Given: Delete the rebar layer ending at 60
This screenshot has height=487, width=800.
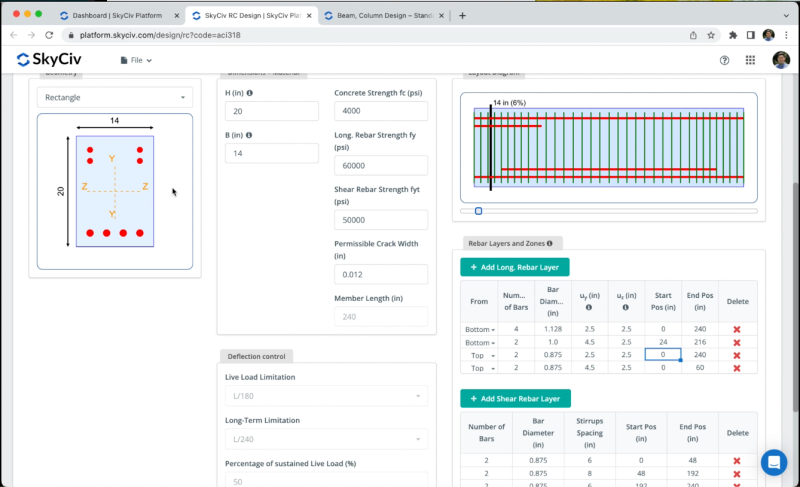Looking at the screenshot, I should 736,368.
